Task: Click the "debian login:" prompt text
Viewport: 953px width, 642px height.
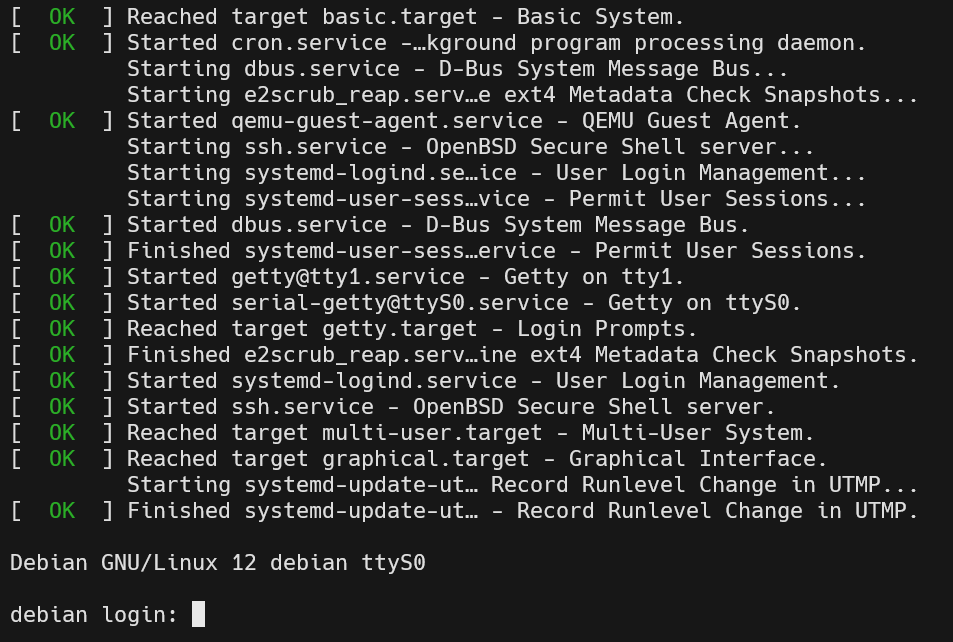Action: click(x=94, y=614)
